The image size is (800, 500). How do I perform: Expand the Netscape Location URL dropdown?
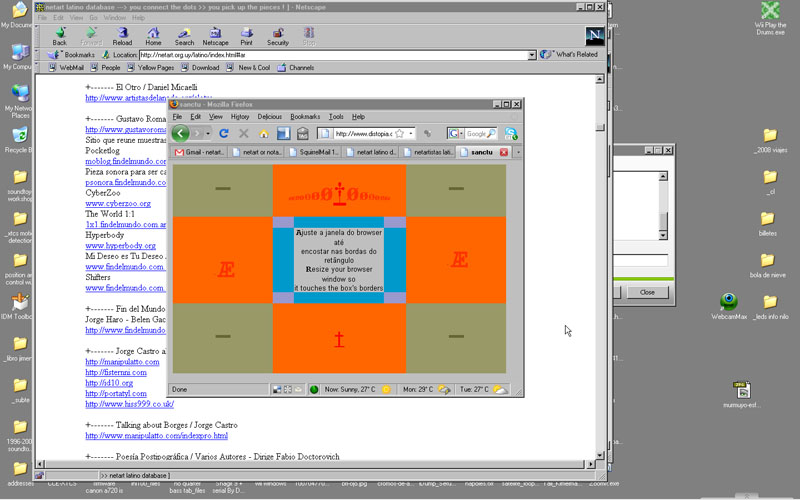532,55
